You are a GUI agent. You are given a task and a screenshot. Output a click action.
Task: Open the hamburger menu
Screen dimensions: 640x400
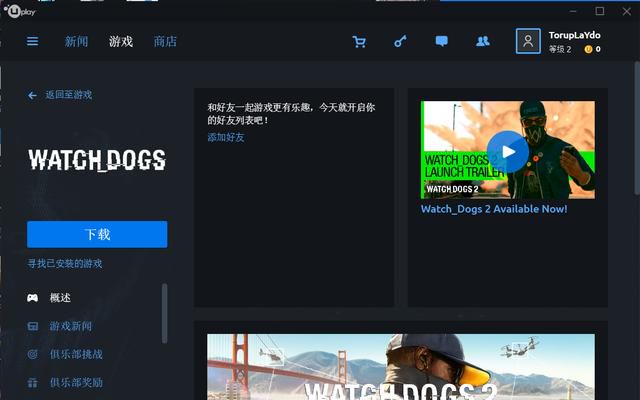pyautogui.click(x=33, y=41)
